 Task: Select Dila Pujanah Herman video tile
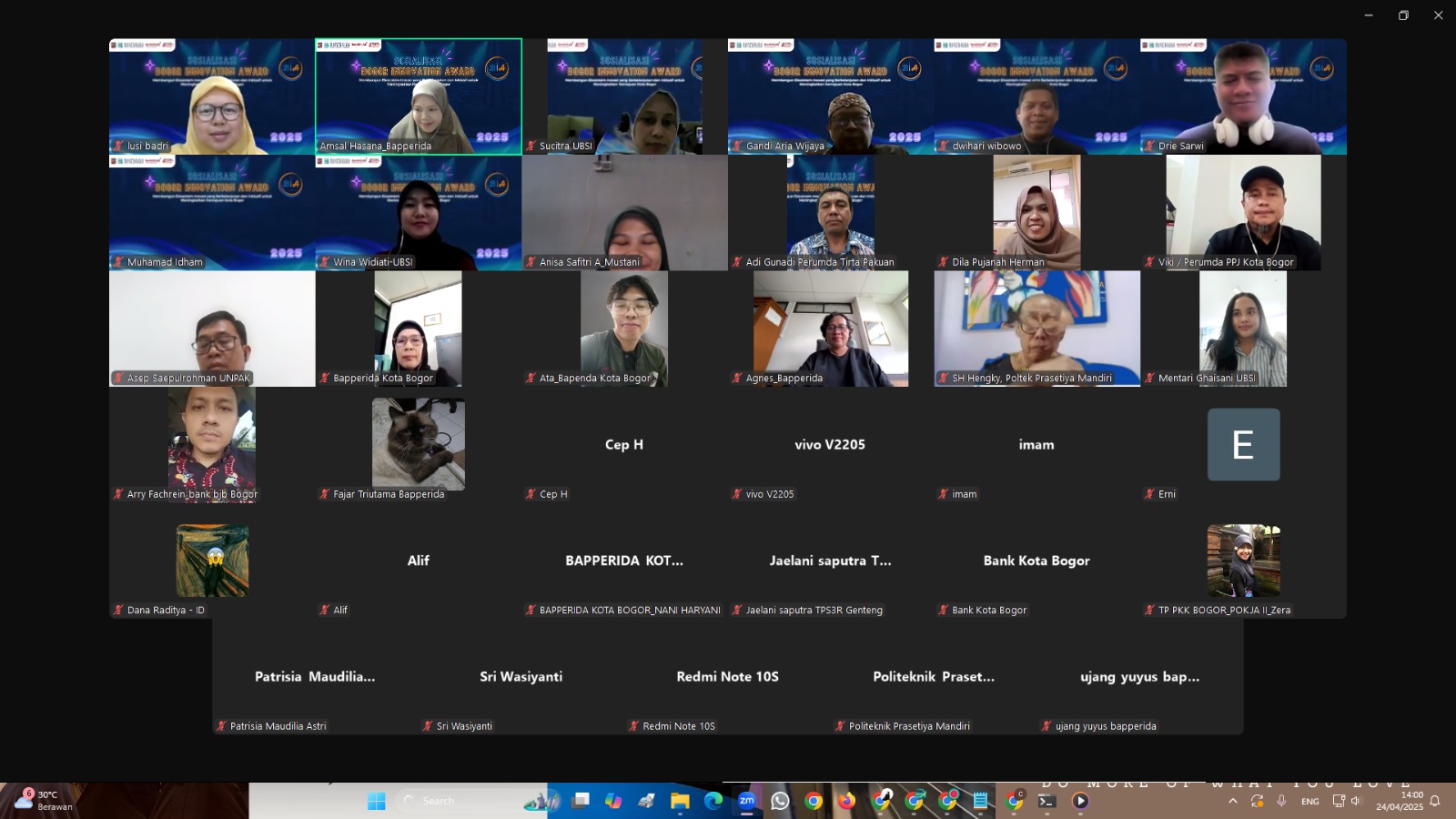point(1036,212)
